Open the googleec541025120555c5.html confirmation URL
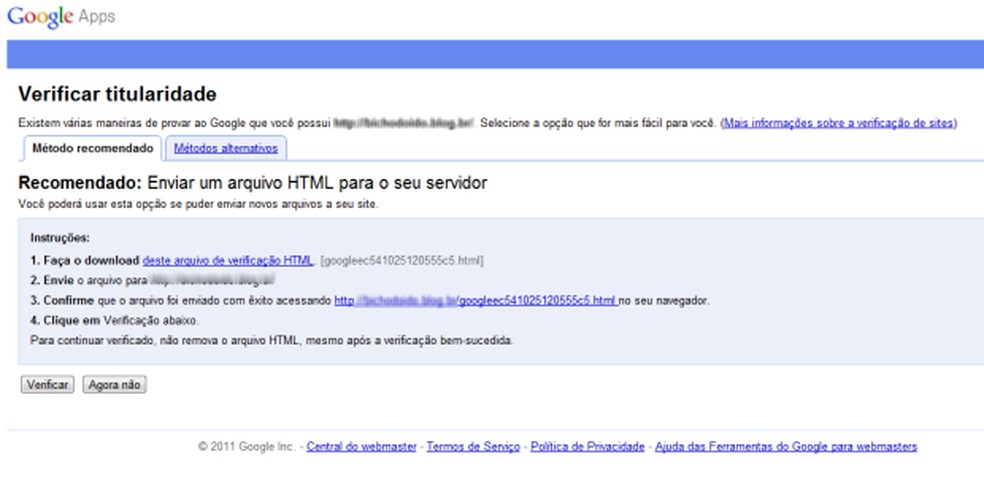 (x=476, y=301)
